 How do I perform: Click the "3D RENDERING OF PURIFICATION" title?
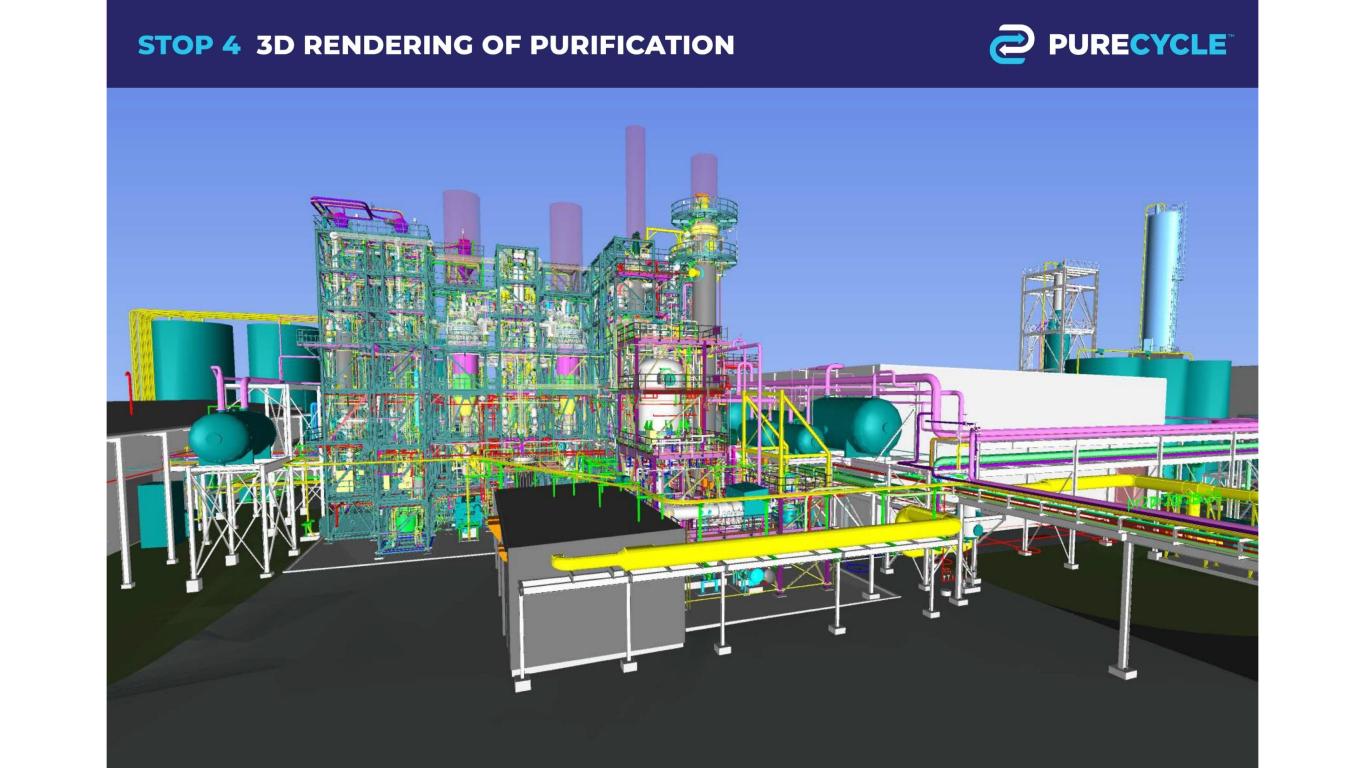[x=495, y=45]
